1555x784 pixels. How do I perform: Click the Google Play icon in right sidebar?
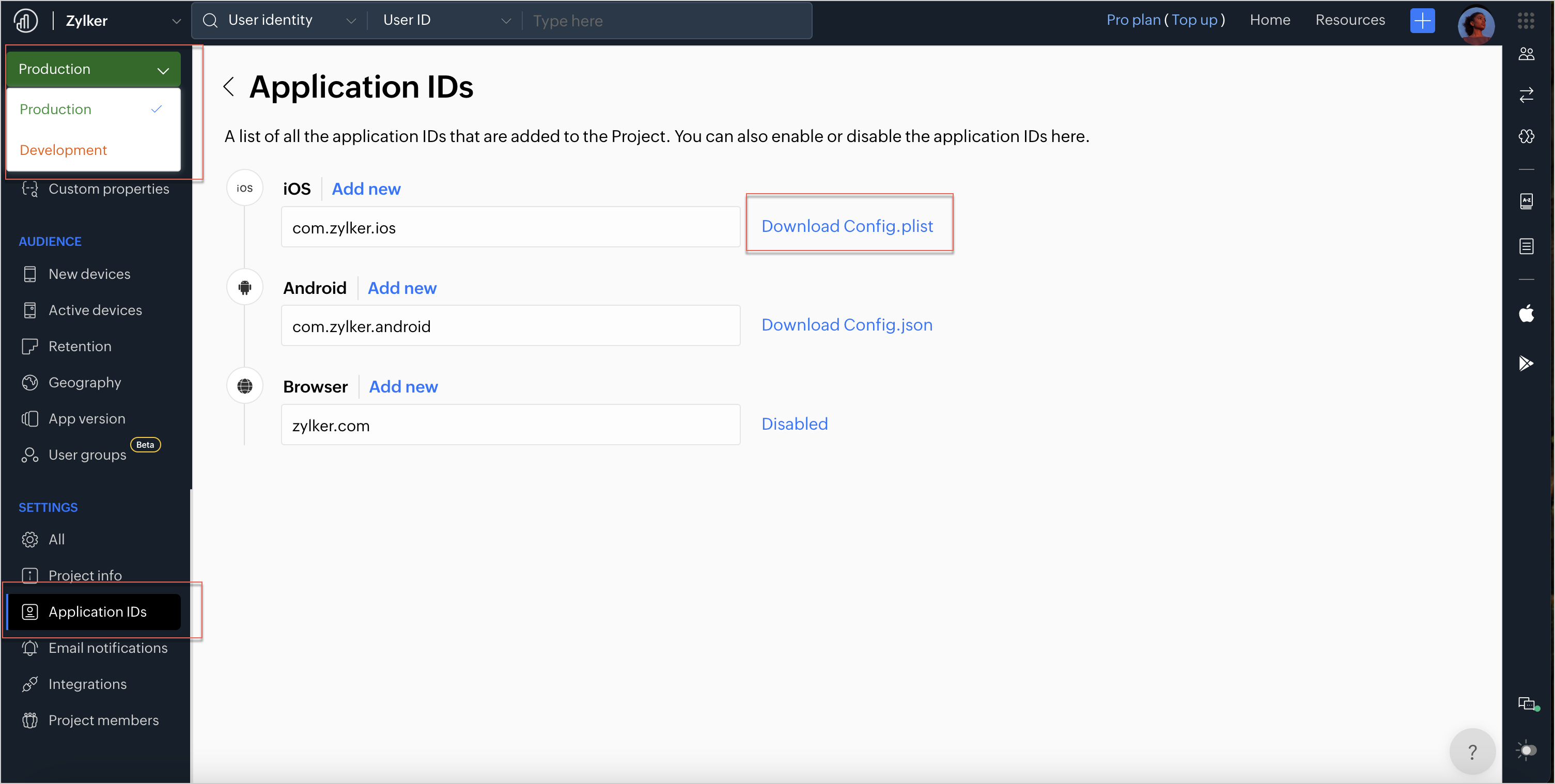1526,363
